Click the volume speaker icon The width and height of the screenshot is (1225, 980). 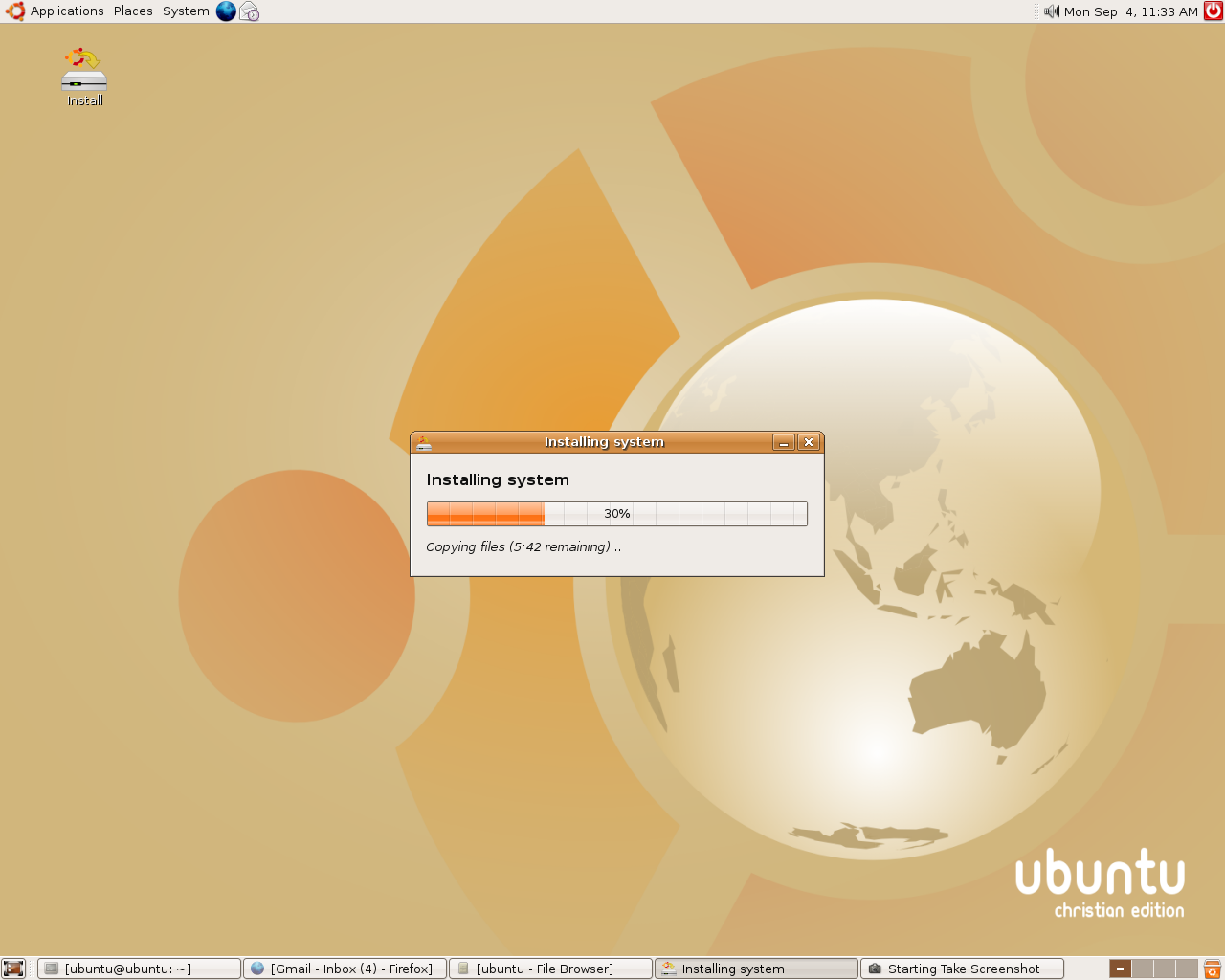[1052, 11]
